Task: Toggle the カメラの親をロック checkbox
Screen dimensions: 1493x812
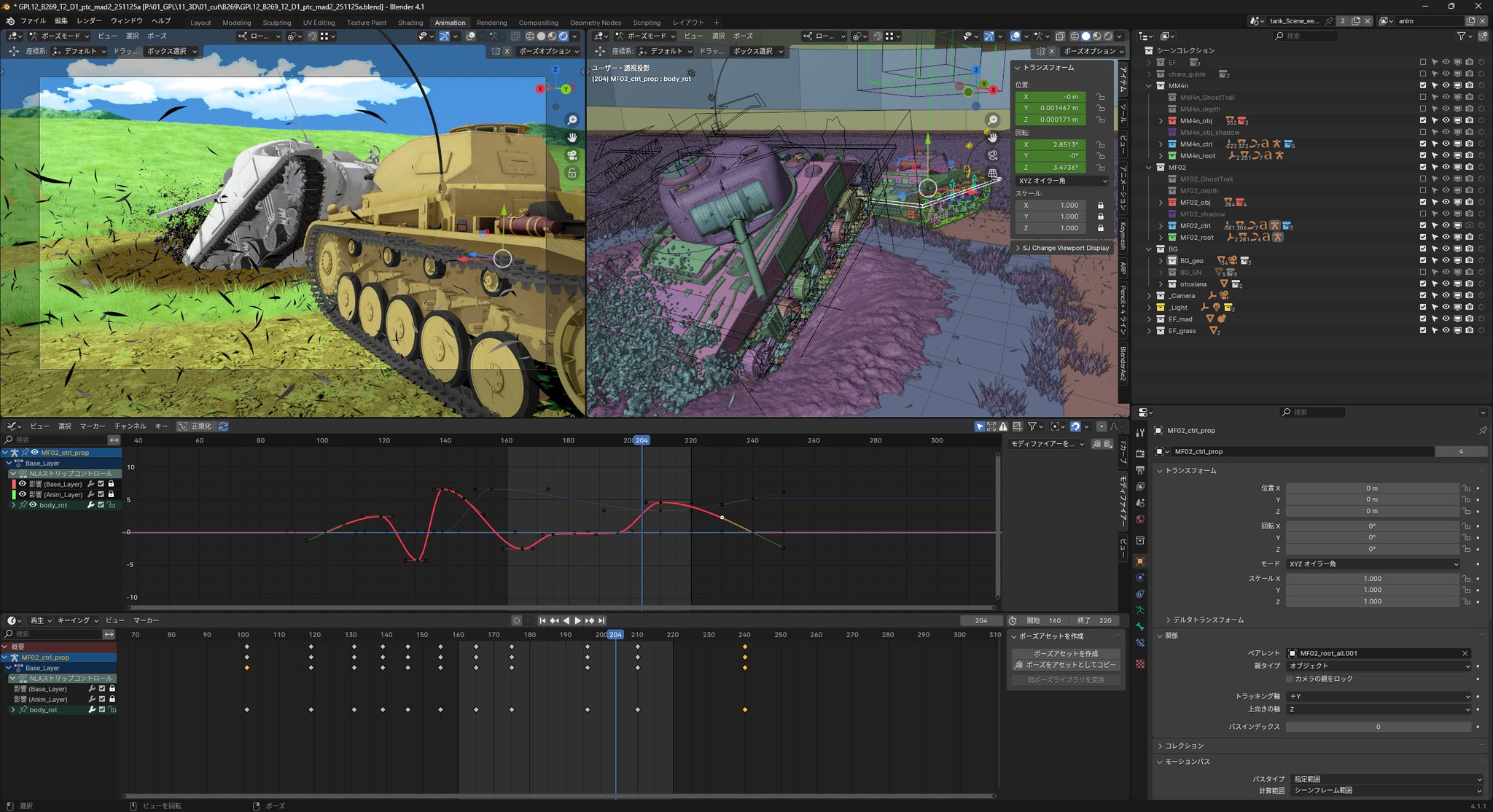Action: [x=1290, y=679]
